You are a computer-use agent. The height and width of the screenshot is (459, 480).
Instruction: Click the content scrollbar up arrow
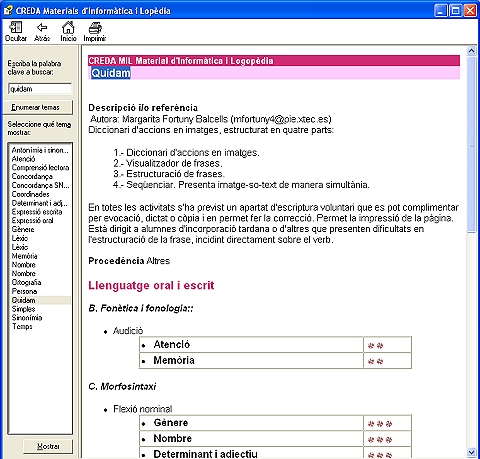coord(471,51)
